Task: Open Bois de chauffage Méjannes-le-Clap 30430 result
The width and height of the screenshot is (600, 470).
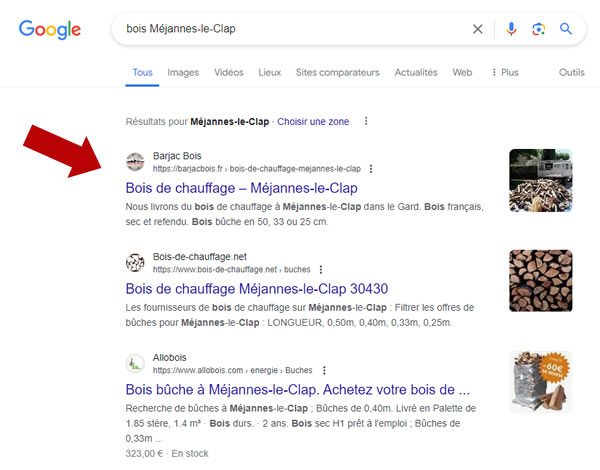Action: coord(257,289)
